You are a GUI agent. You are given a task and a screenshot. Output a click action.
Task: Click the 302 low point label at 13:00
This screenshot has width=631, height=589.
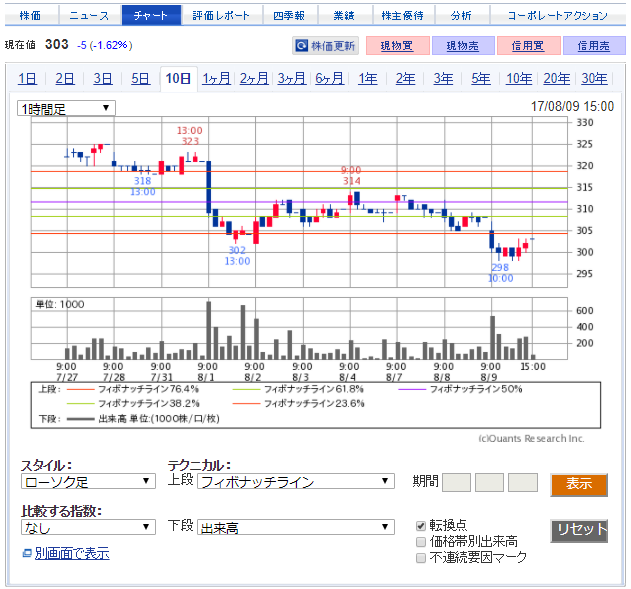point(237,255)
